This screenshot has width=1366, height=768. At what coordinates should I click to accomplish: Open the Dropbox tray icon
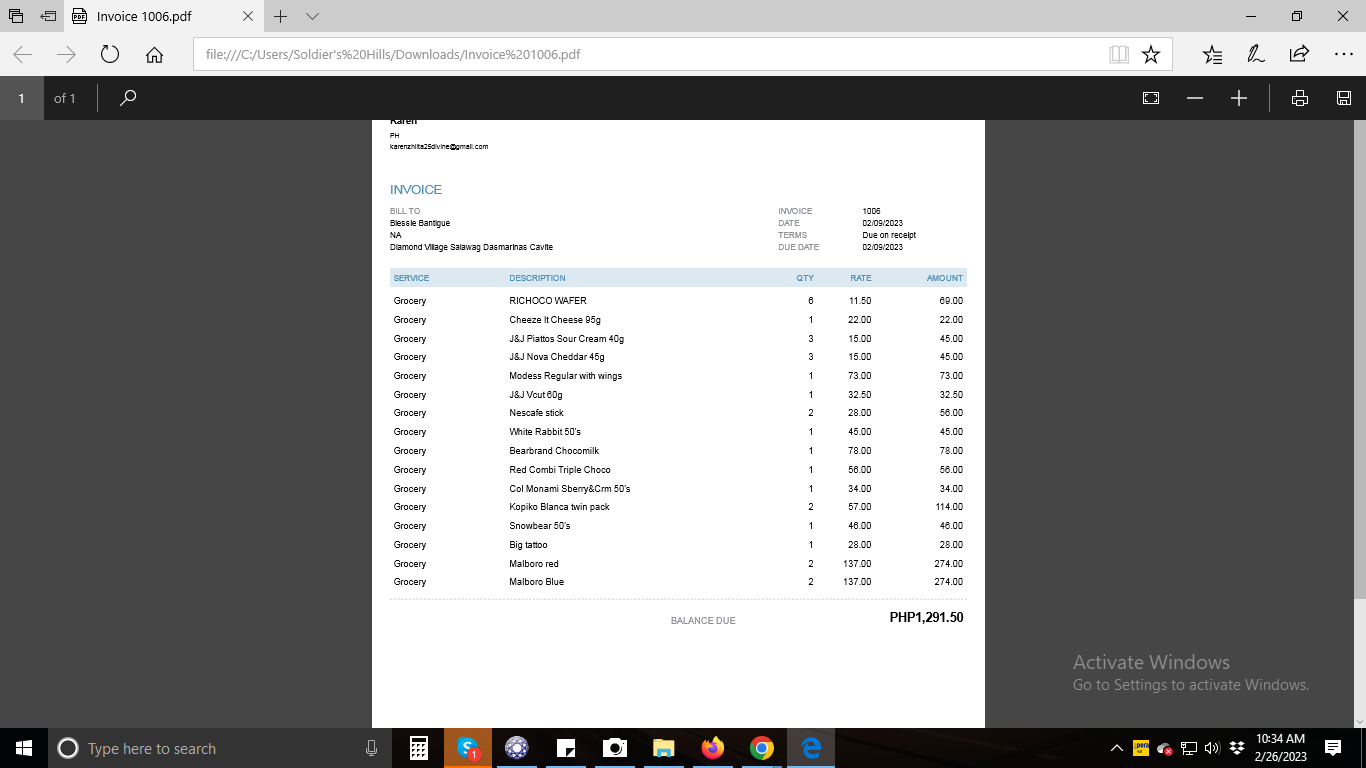[x=1237, y=748]
